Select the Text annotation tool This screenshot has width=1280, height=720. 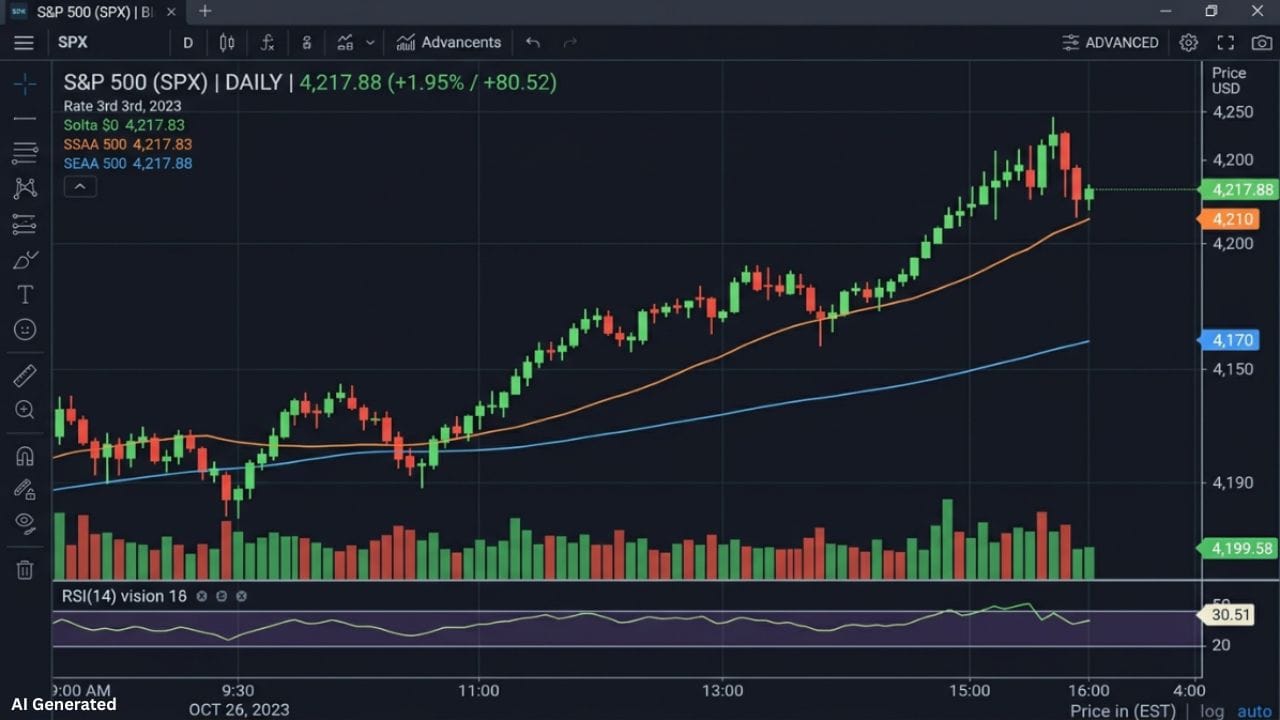[x=25, y=294]
